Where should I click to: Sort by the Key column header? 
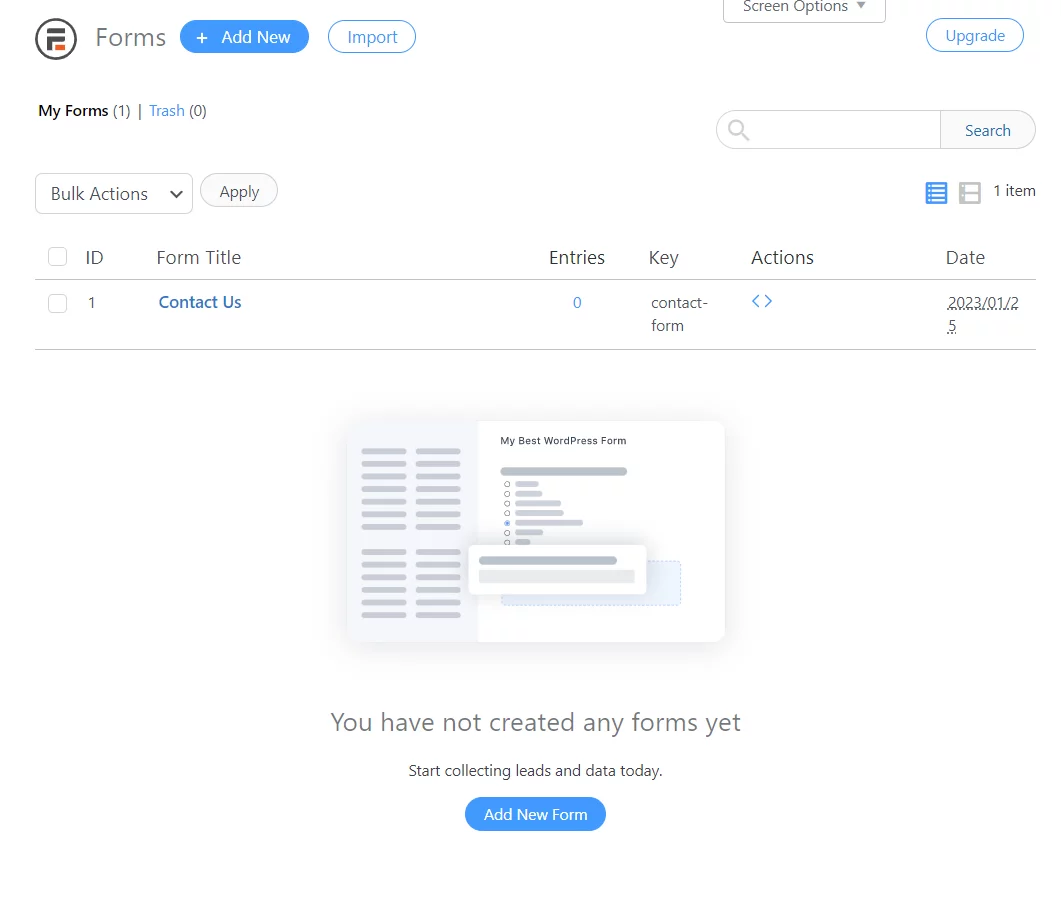(x=663, y=258)
